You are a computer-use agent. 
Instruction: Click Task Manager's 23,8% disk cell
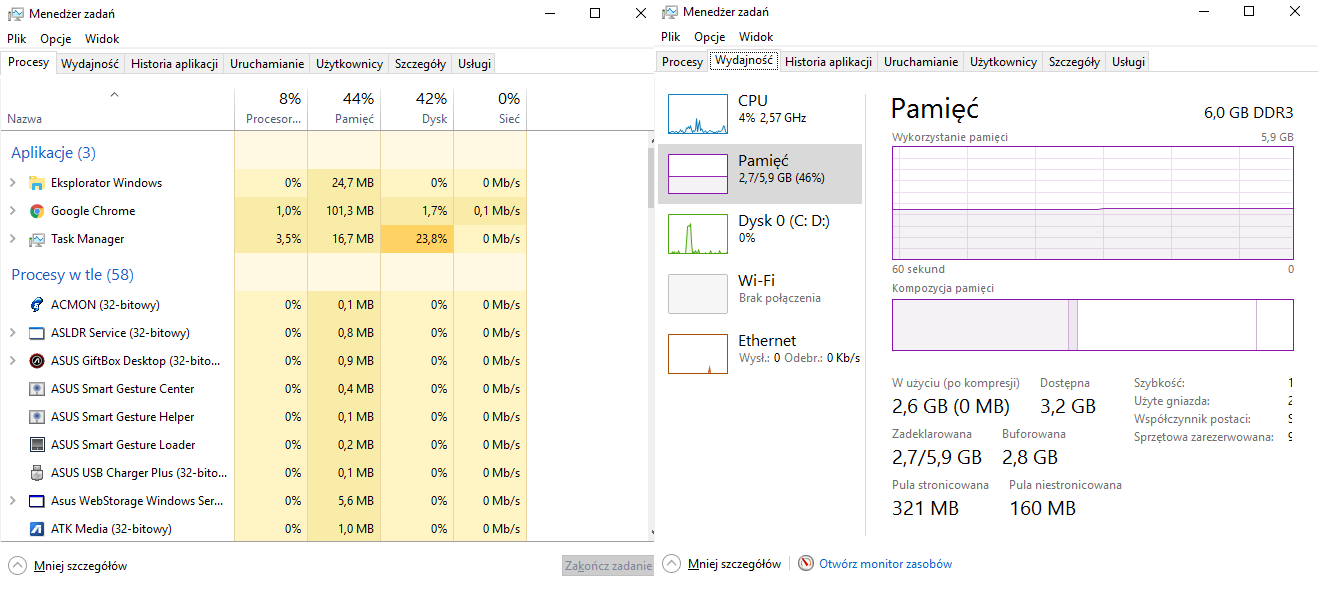pyautogui.click(x=417, y=239)
